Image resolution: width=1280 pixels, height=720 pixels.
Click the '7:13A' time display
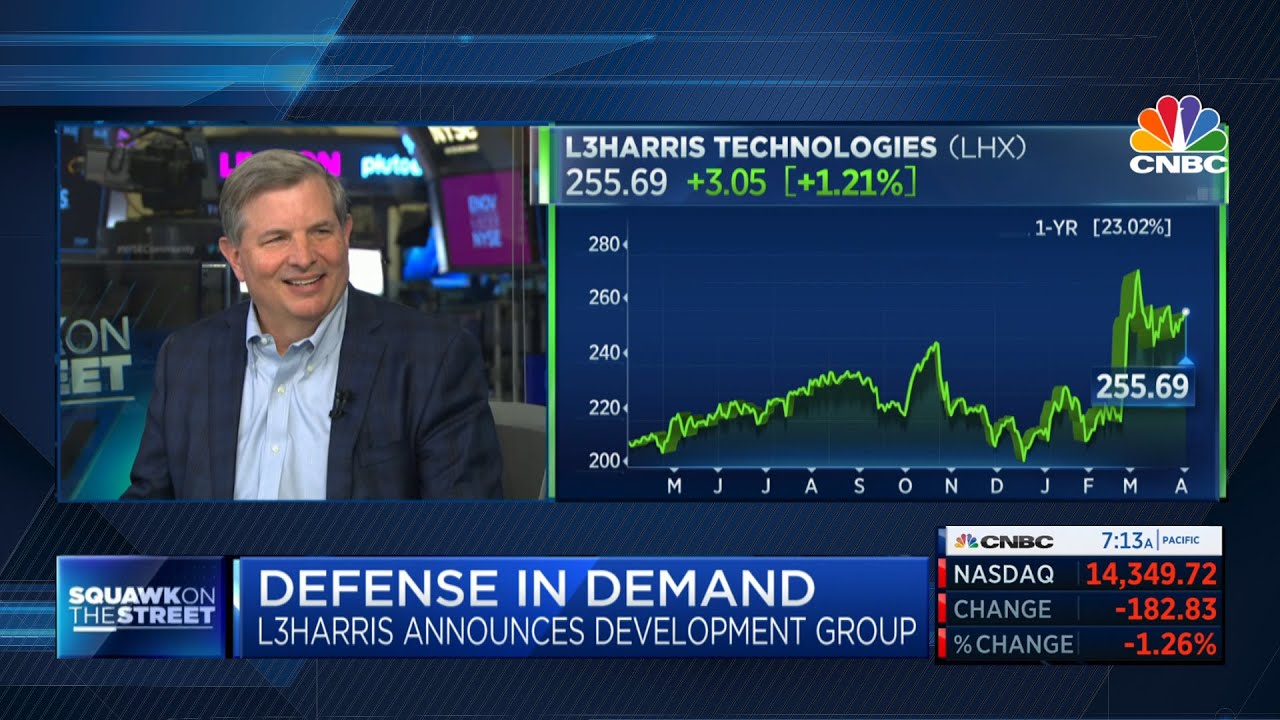click(1127, 541)
